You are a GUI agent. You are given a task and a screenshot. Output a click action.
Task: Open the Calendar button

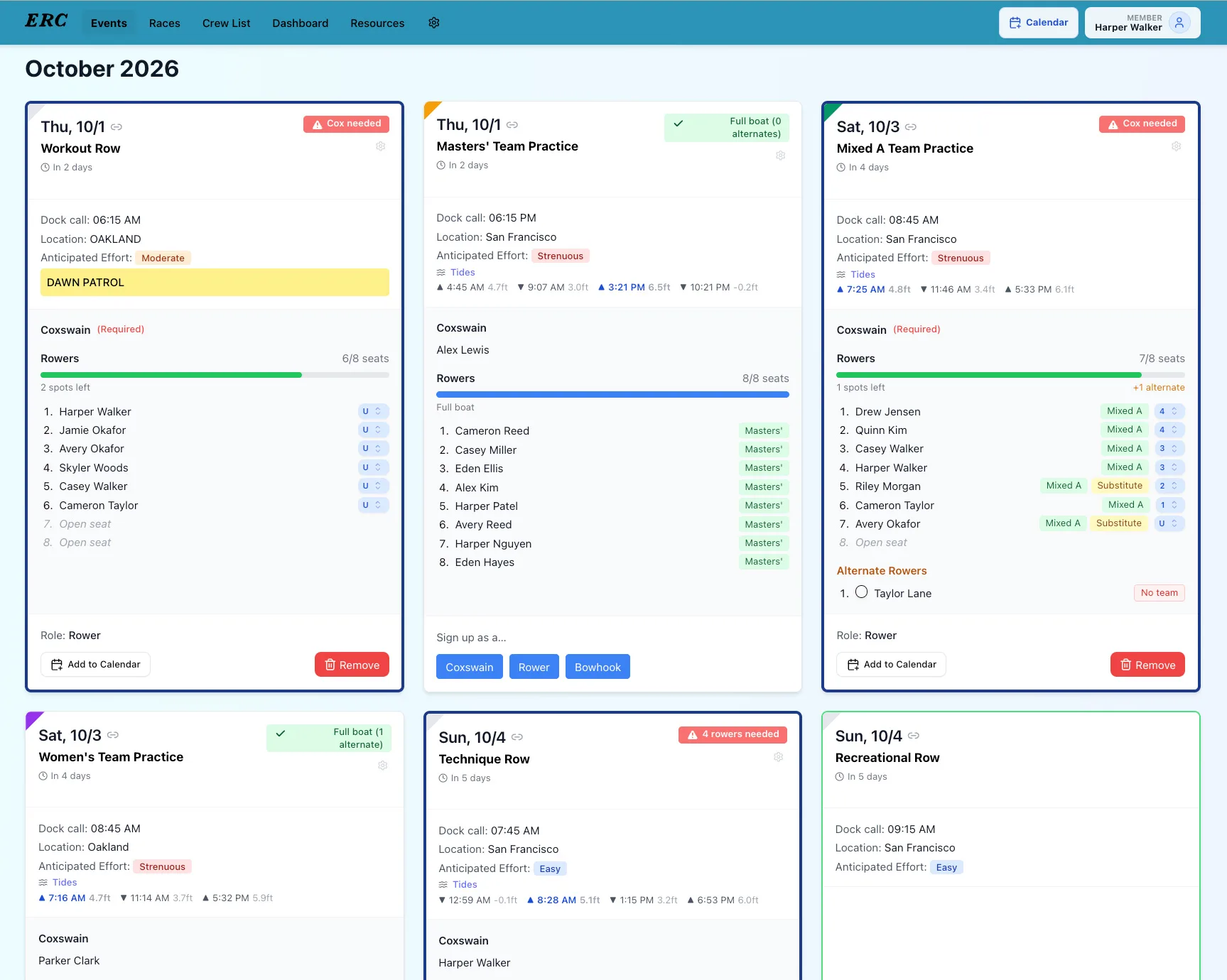(x=1039, y=23)
